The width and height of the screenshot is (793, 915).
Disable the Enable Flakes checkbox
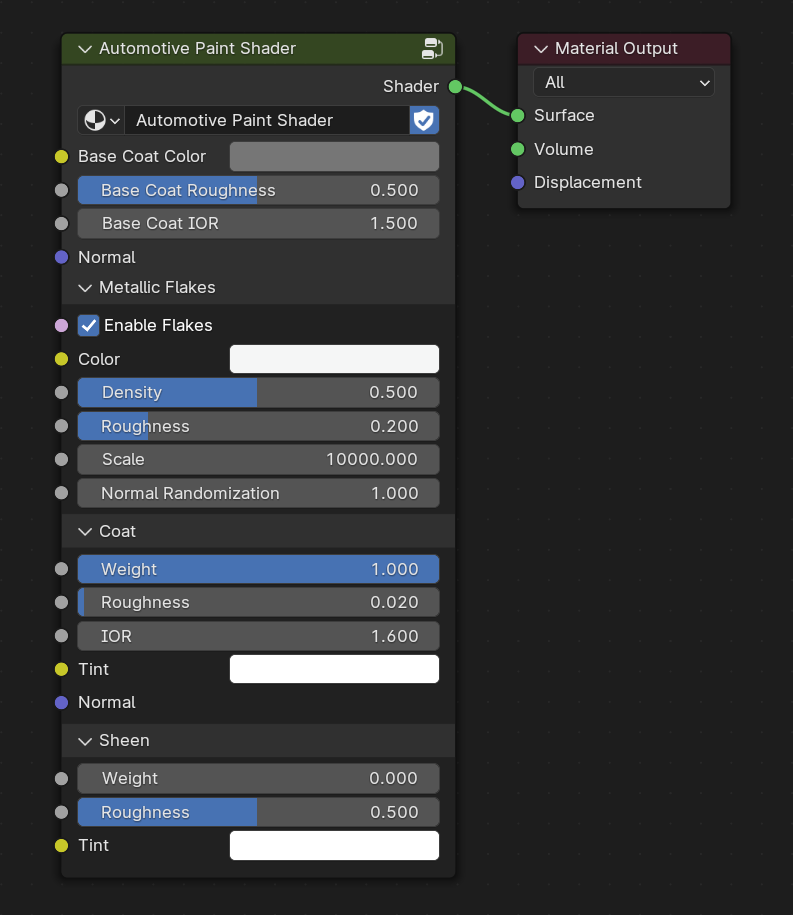click(x=89, y=325)
